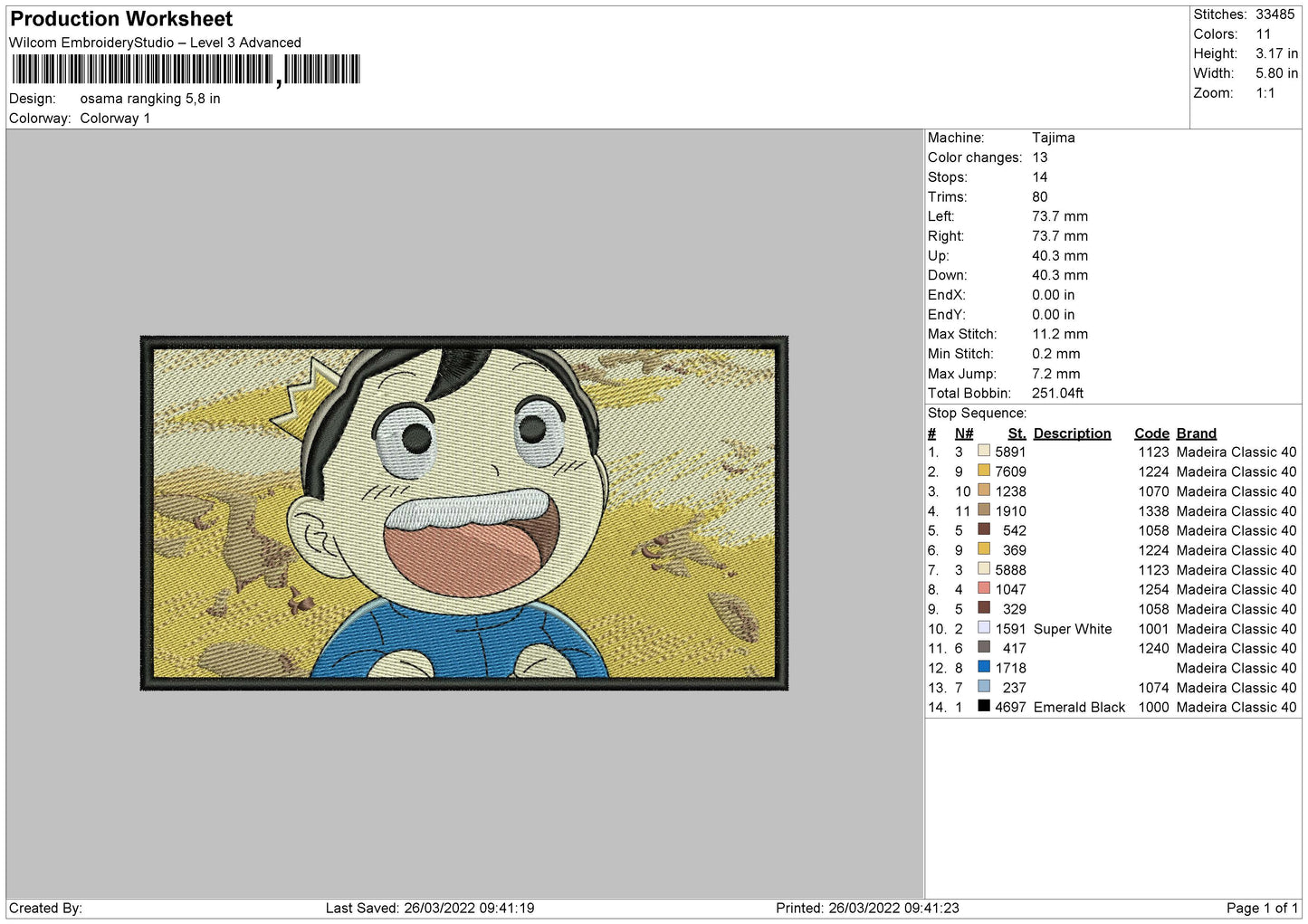Image resolution: width=1308 pixels, height=924 pixels.
Task: Select the "St." column header
Action: (1017, 433)
